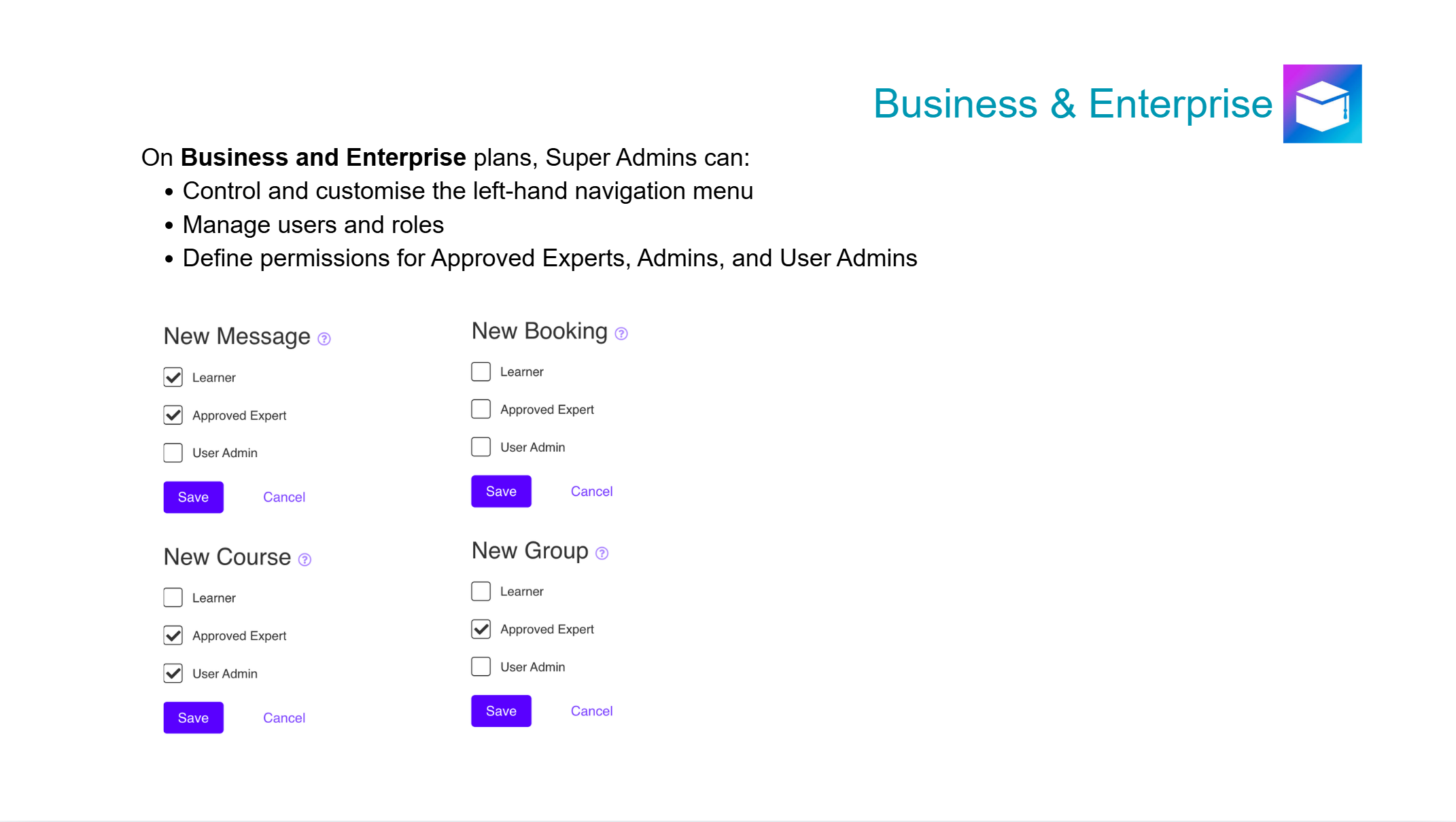Click the help icon beside New Group
Image resolution: width=1456 pixels, height=822 pixels.
[602, 554]
